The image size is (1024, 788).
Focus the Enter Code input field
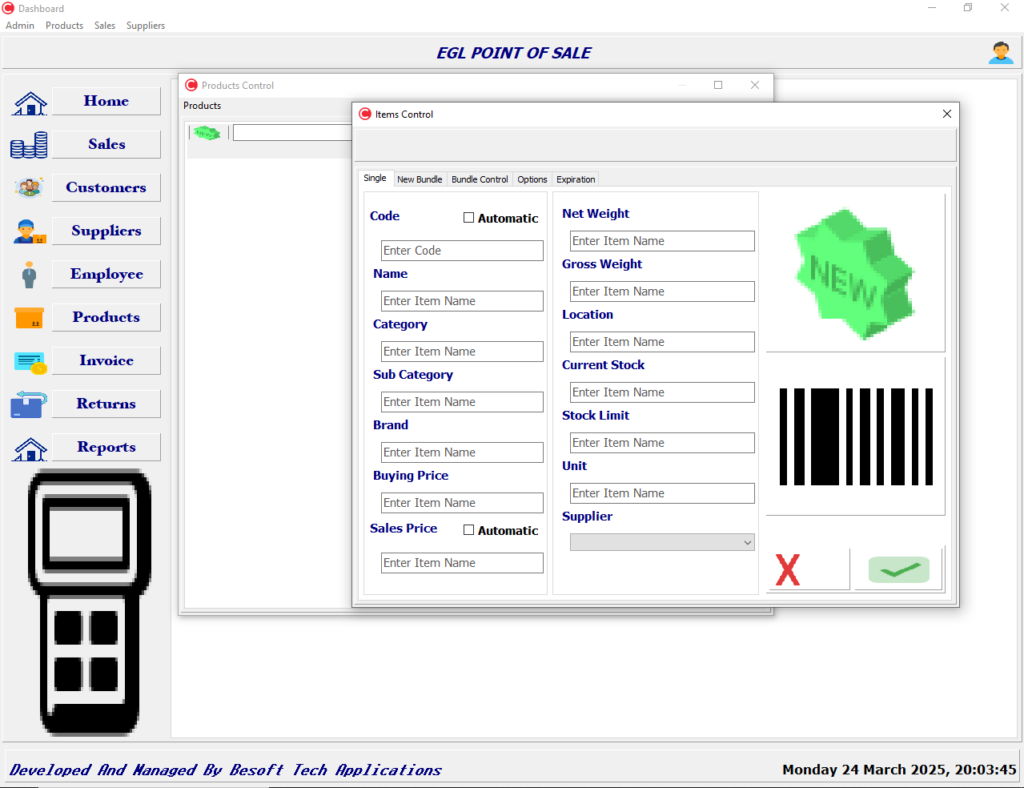[462, 251]
